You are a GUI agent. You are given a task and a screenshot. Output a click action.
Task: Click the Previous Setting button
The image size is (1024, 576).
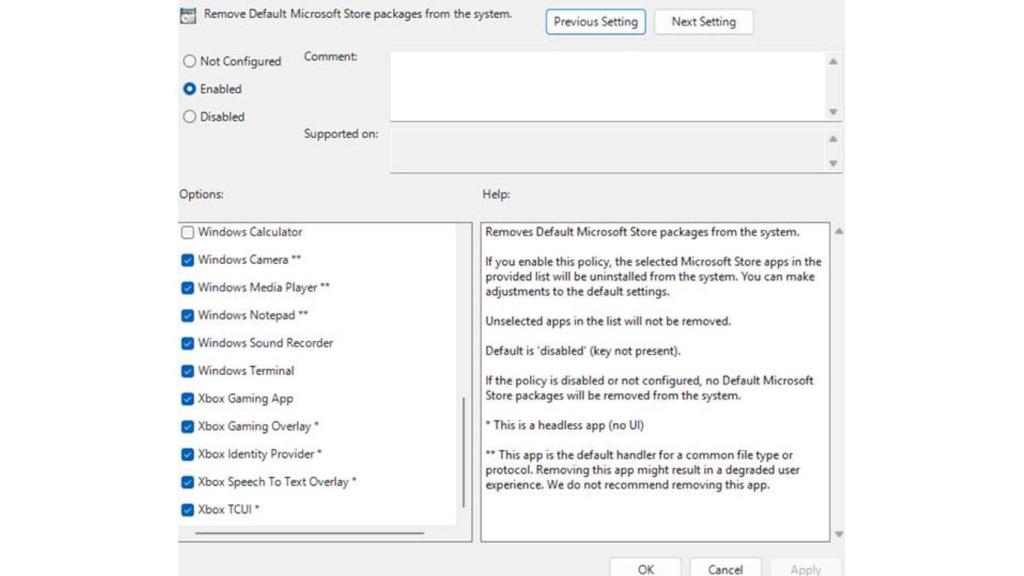[595, 21]
